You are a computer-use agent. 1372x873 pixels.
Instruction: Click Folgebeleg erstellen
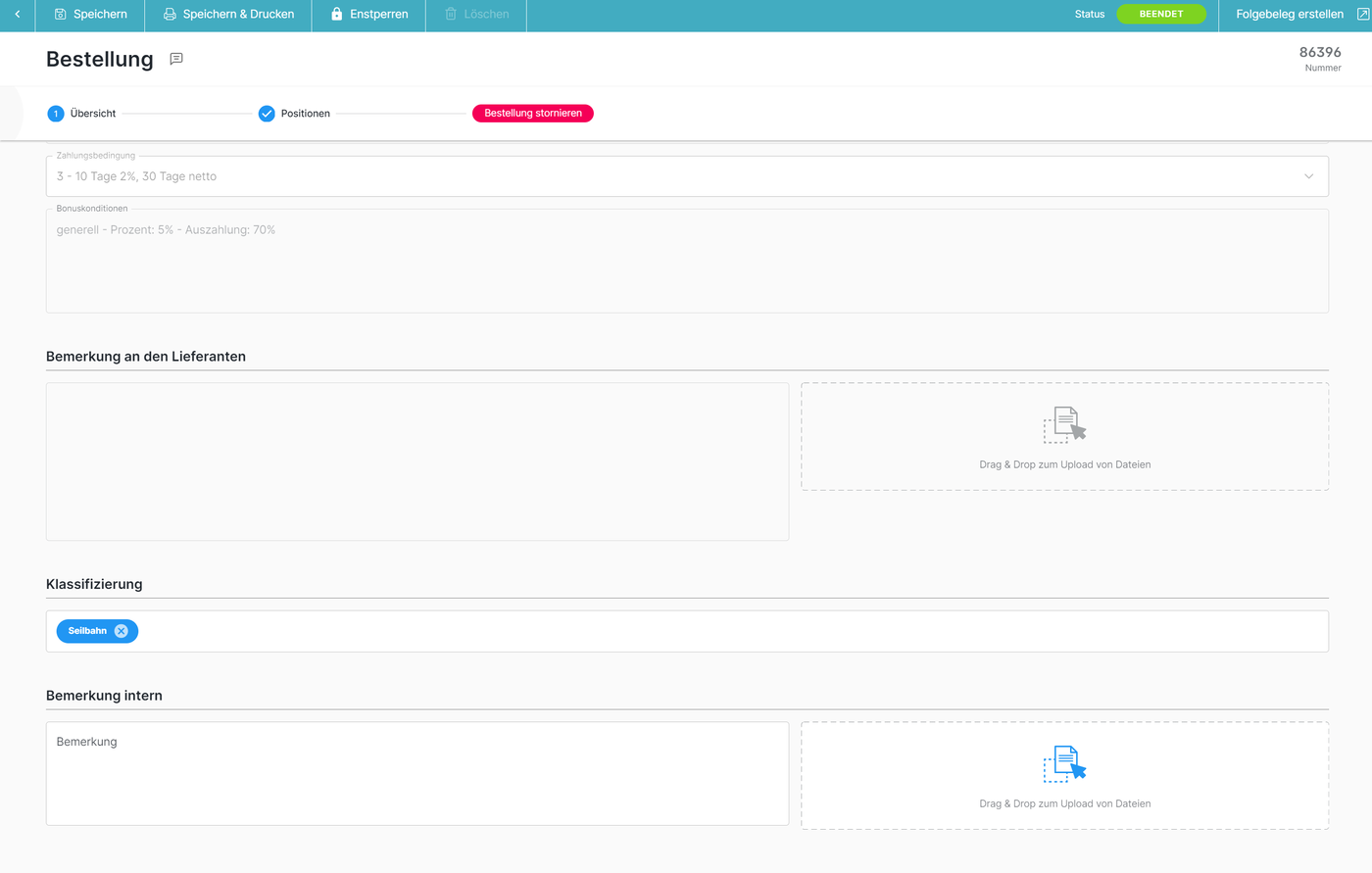1289,15
